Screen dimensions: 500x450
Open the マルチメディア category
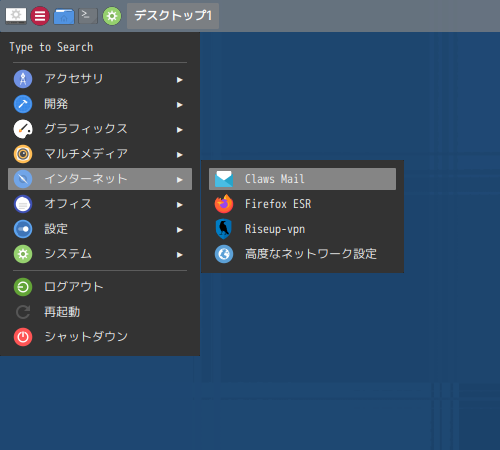[100, 154]
